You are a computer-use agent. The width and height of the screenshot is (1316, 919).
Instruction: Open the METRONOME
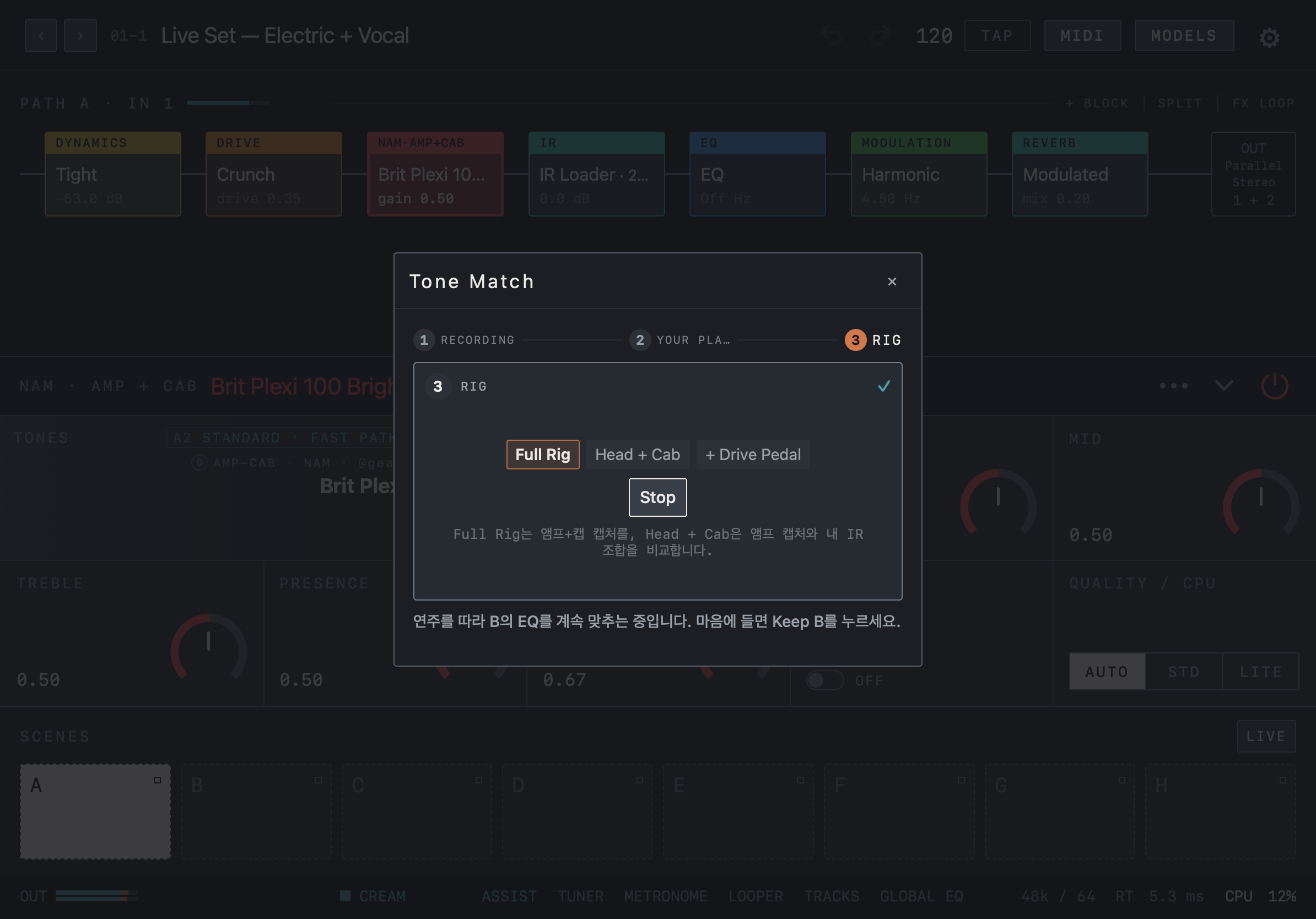(x=666, y=896)
